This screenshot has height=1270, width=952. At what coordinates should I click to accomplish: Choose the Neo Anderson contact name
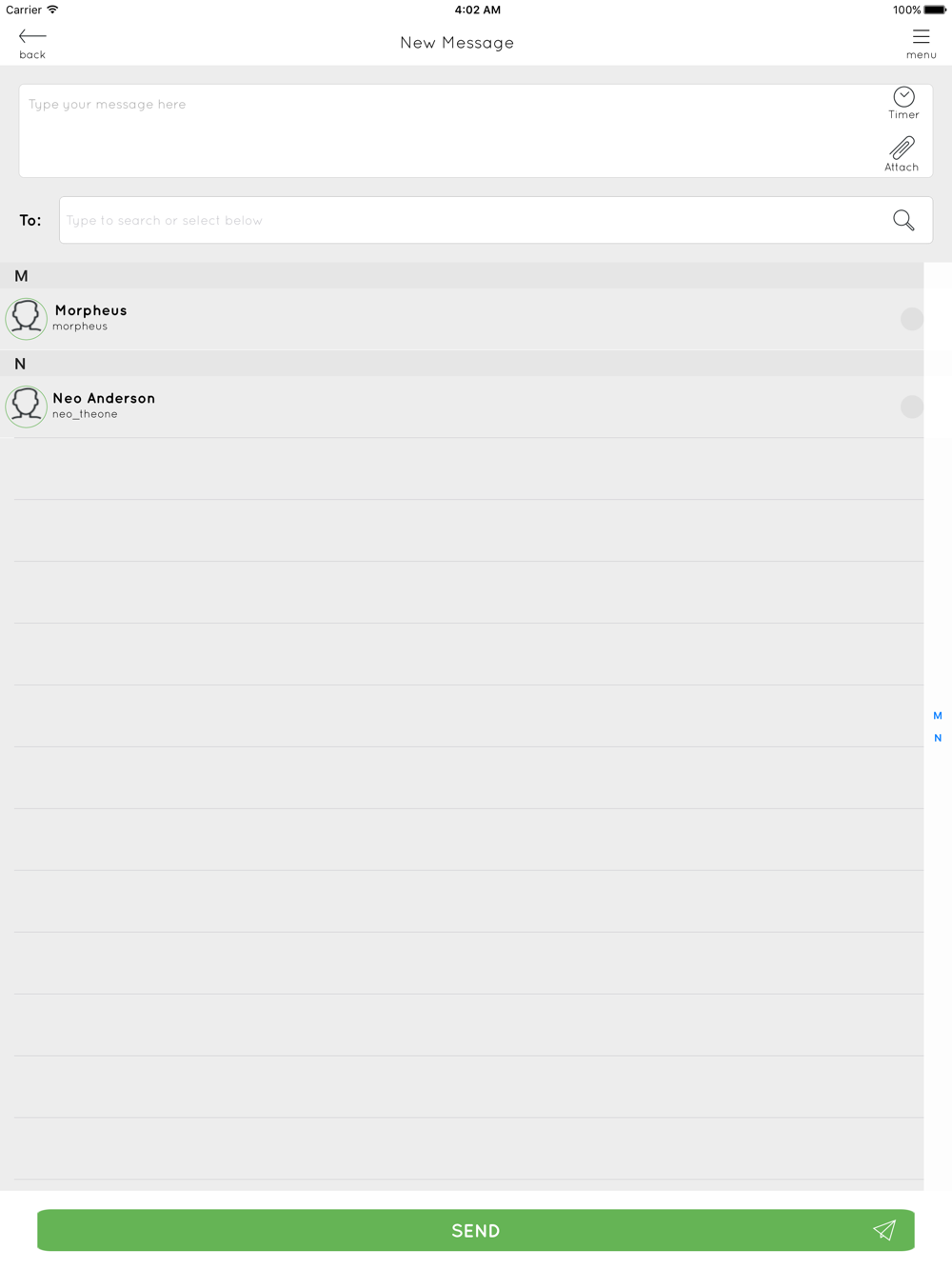pos(104,398)
